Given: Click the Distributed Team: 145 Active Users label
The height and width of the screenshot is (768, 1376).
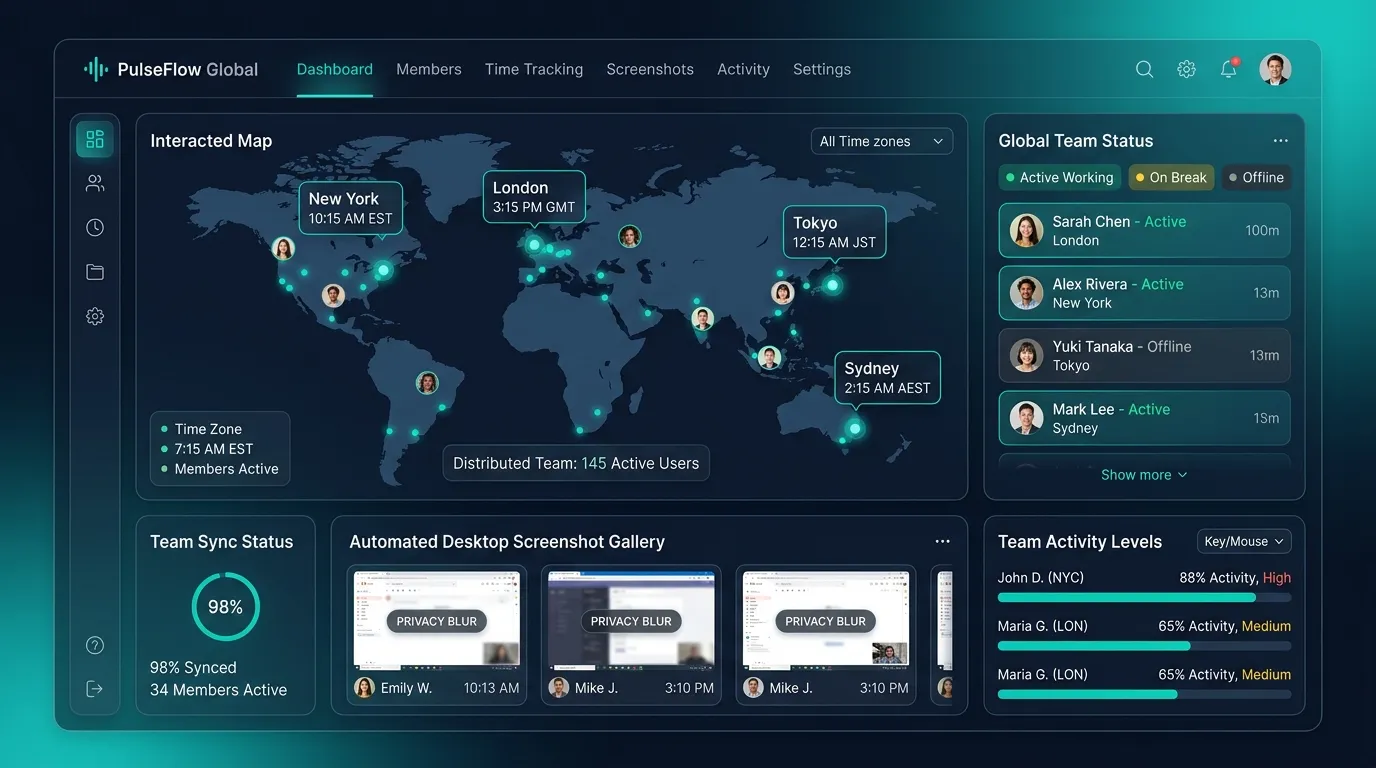Looking at the screenshot, I should pyautogui.click(x=576, y=463).
